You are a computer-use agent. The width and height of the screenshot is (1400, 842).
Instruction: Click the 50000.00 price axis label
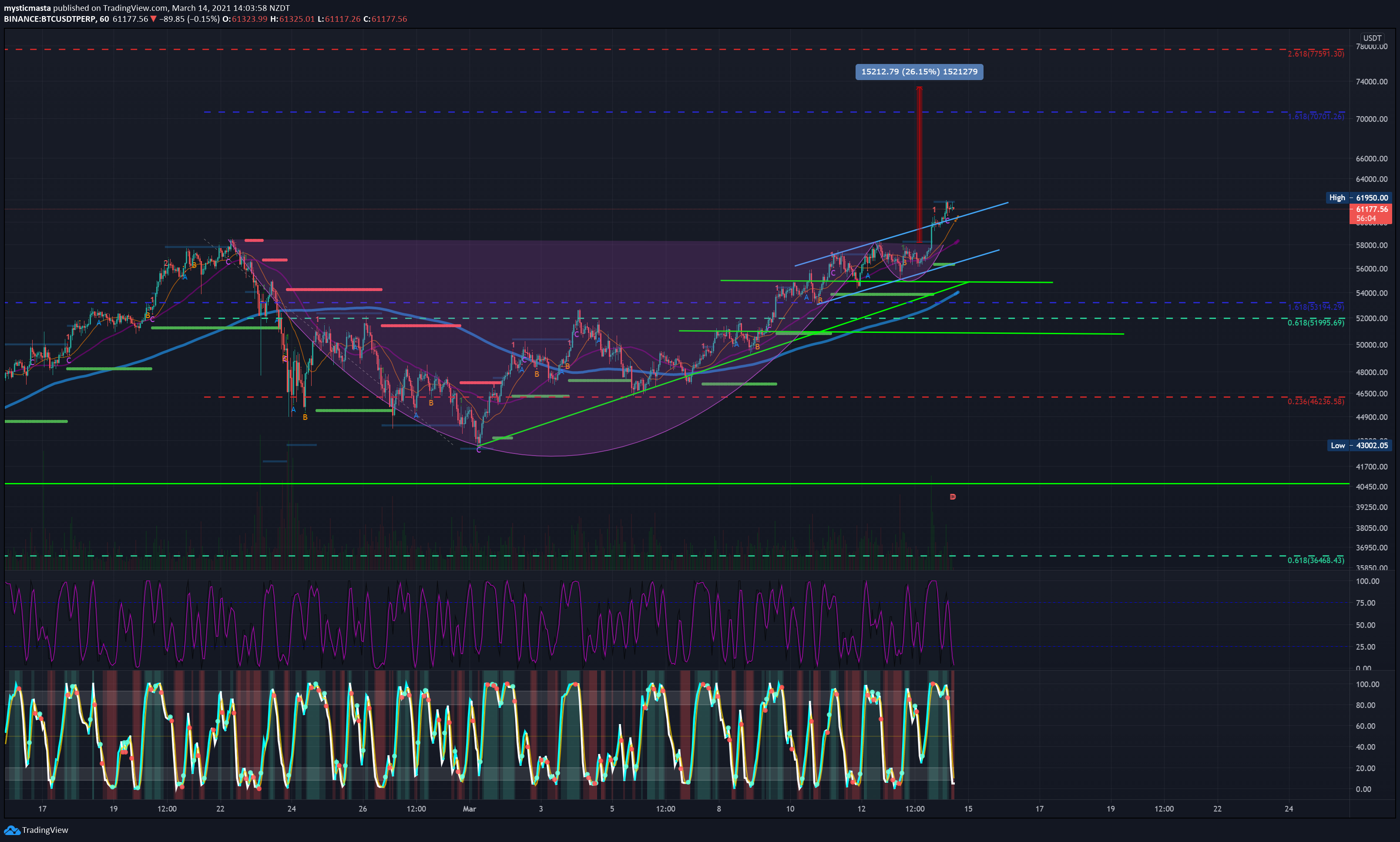[1372, 345]
